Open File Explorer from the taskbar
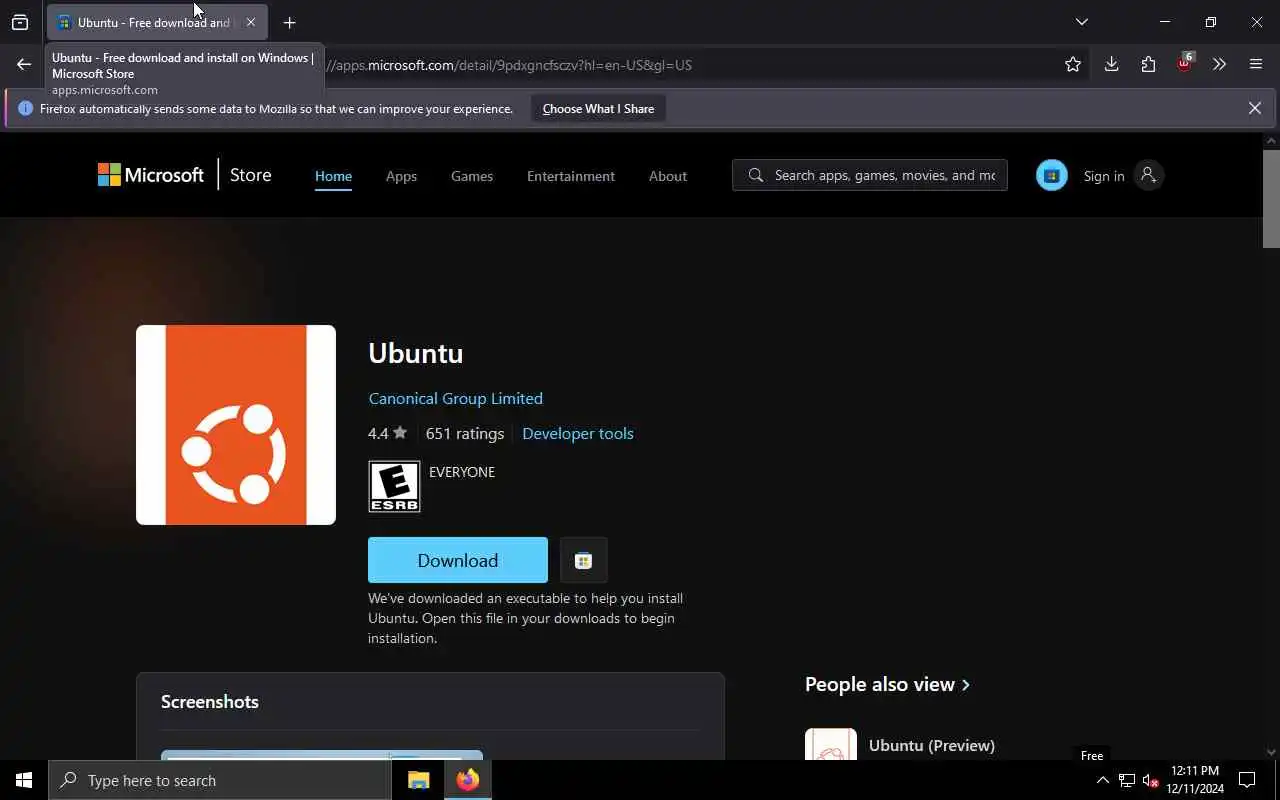The height and width of the screenshot is (800, 1280). click(x=418, y=780)
